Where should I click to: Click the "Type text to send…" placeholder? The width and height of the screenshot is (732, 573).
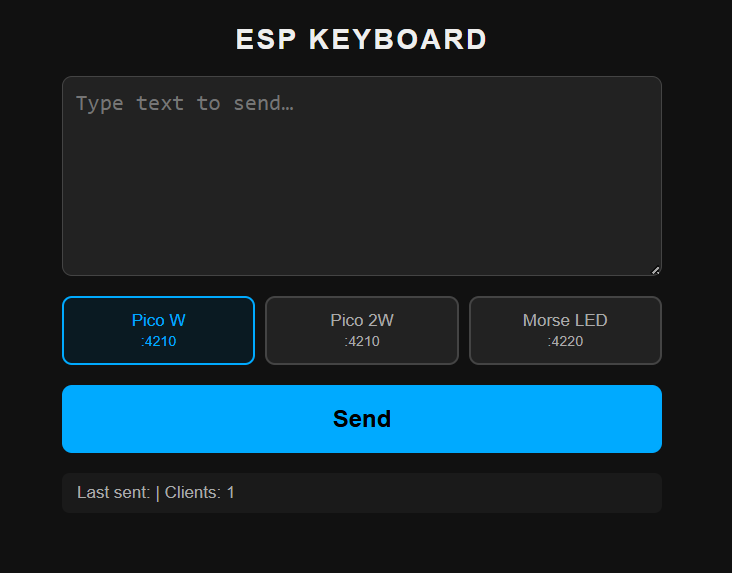(184, 103)
